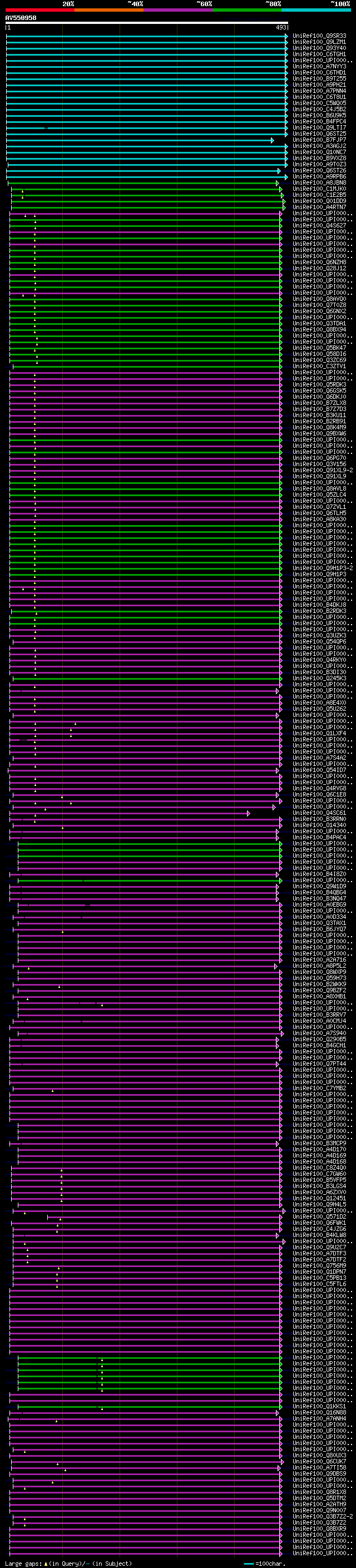Click the cyan segment of the identity color scale
The width and height of the screenshot is (356, 1568).
pos(317,10)
